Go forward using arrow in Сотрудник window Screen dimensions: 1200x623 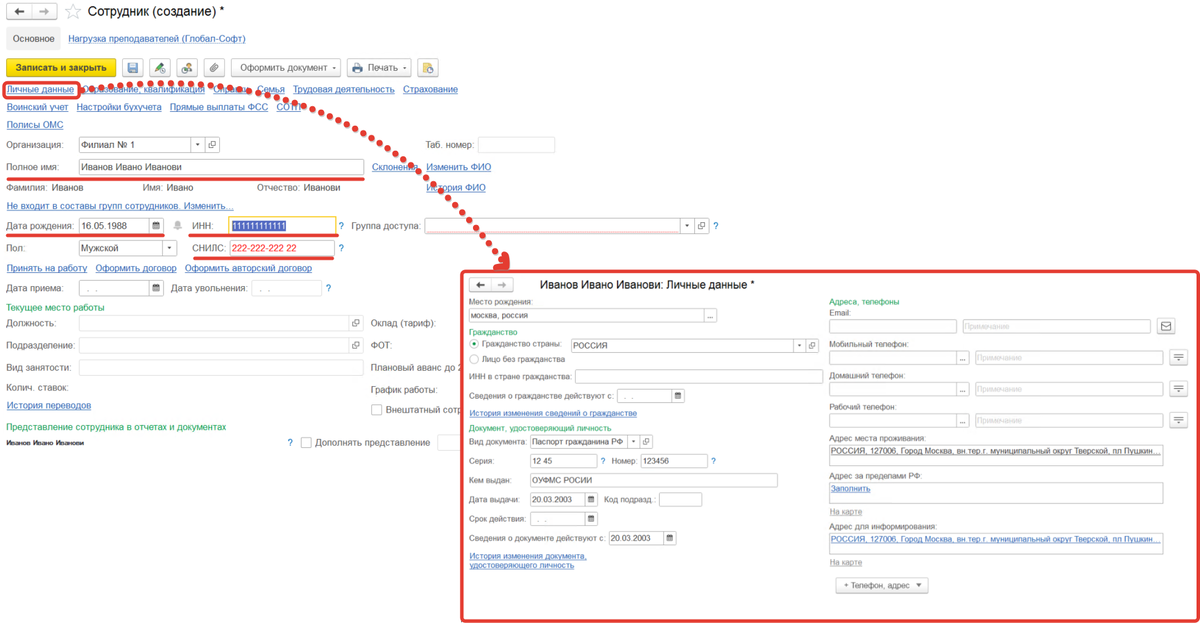44,12
